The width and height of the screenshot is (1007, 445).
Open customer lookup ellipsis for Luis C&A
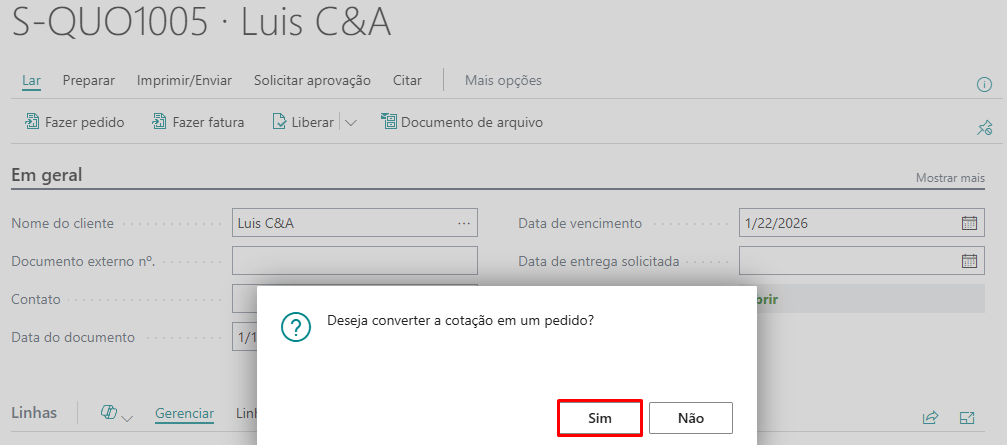464,223
